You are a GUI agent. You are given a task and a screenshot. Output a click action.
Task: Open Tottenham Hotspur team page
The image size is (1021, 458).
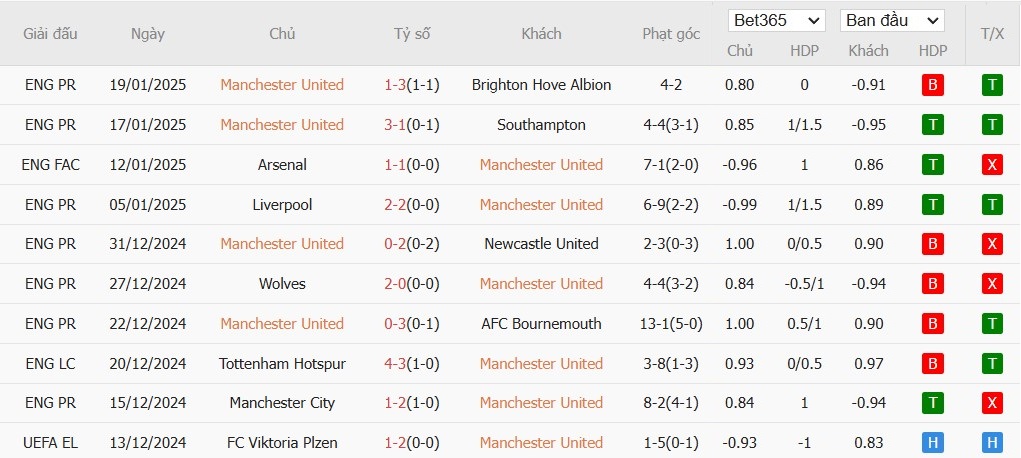coord(282,364)
